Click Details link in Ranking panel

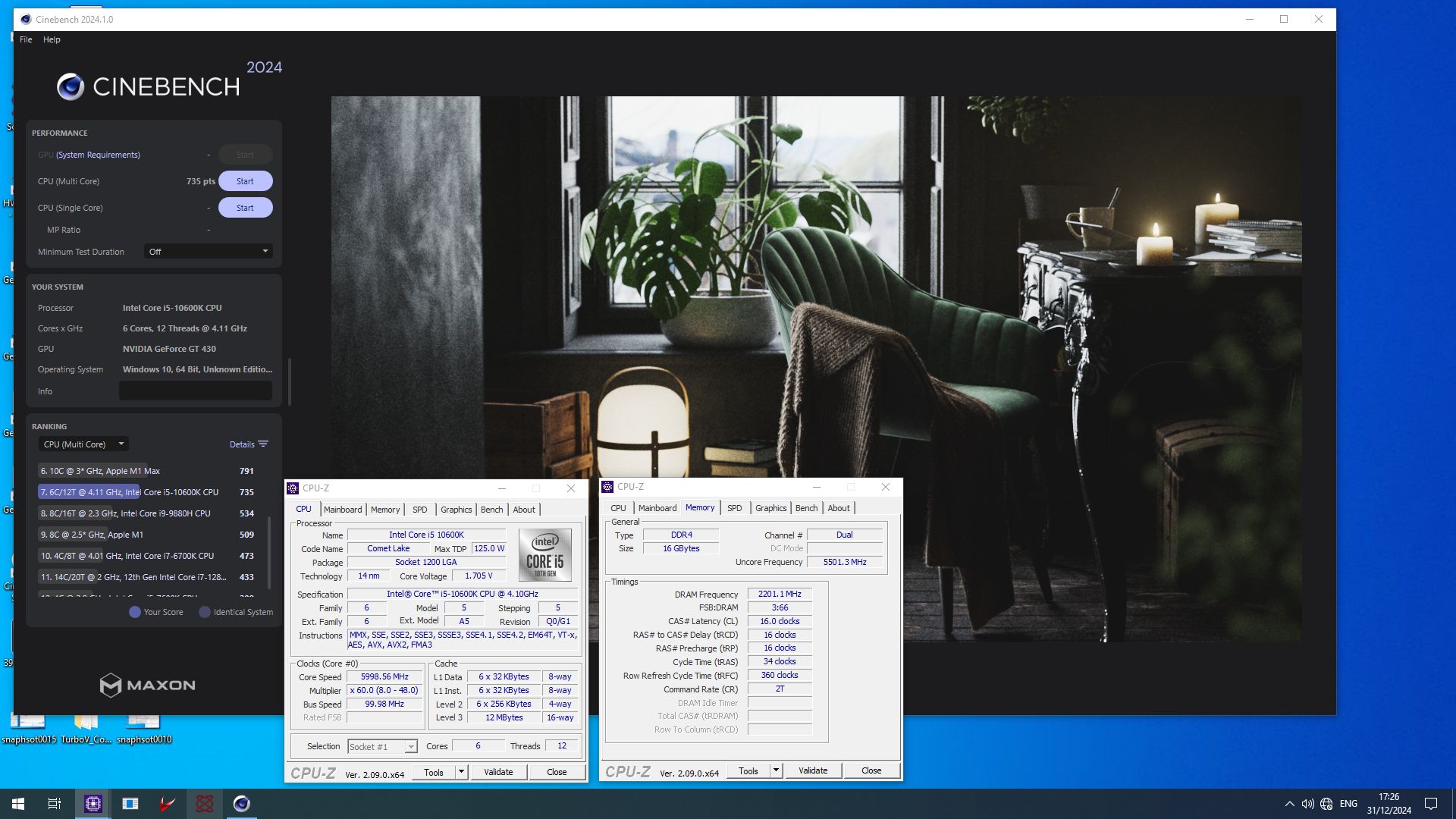(x=242, y=444)
